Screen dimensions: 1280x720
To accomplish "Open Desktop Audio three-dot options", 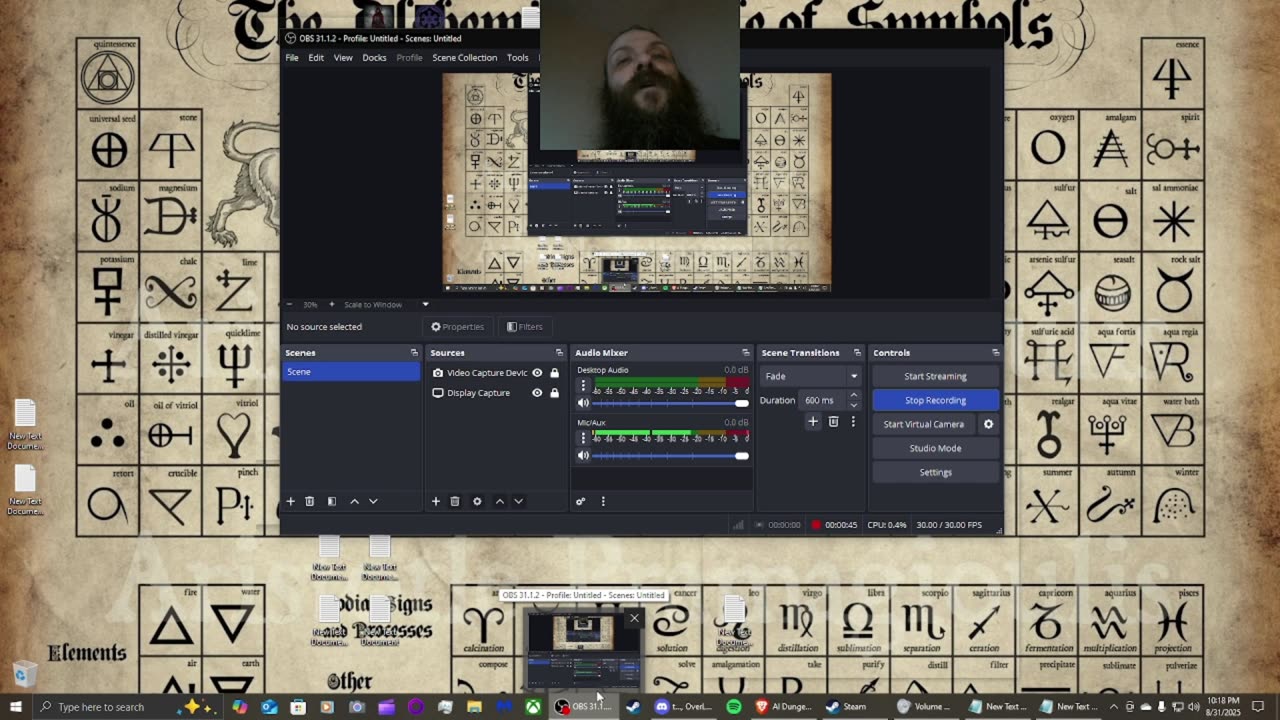I will point(584,385).
